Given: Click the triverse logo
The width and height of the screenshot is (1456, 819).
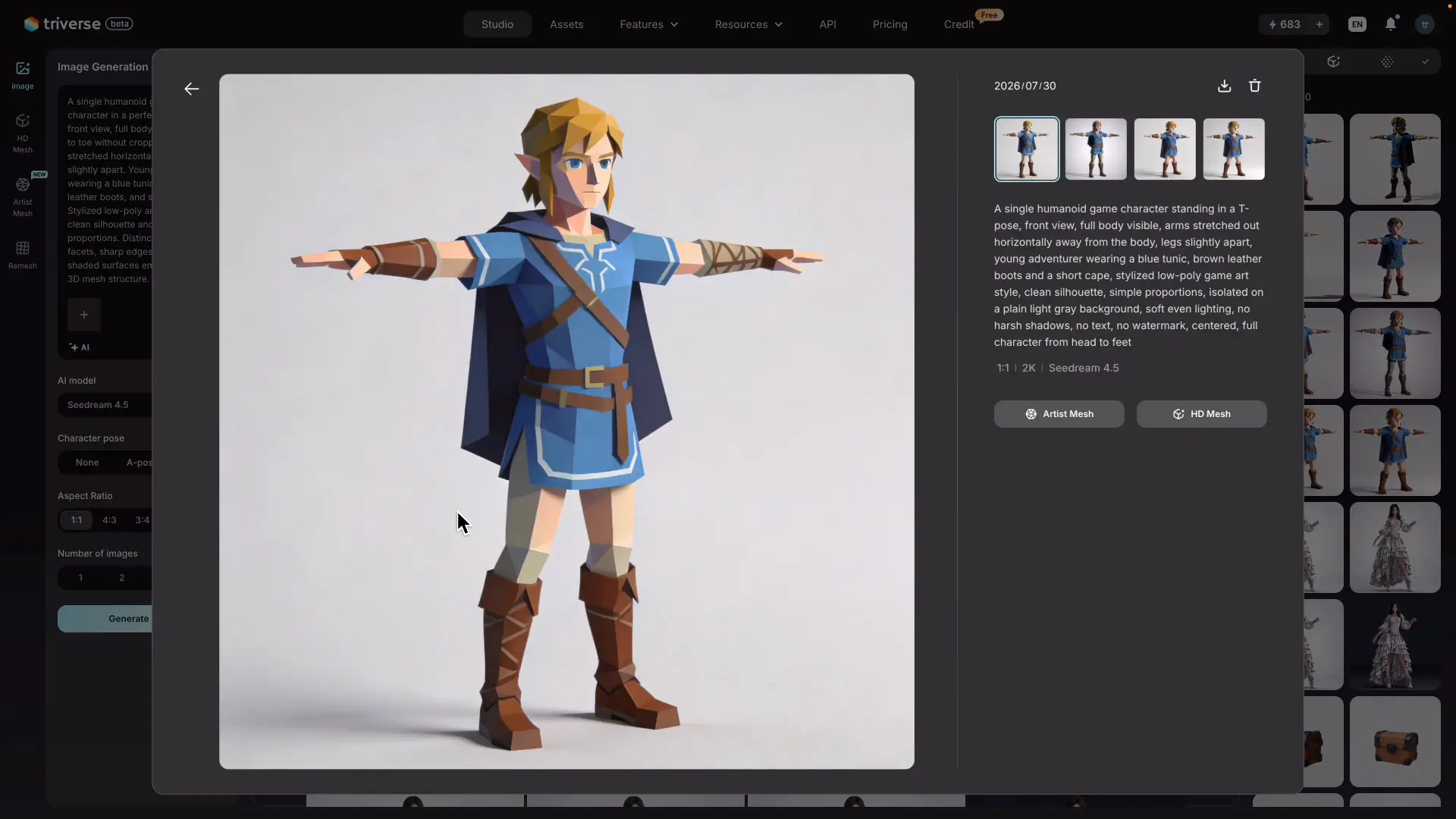Looking at the screenshot, I should 62,24.
